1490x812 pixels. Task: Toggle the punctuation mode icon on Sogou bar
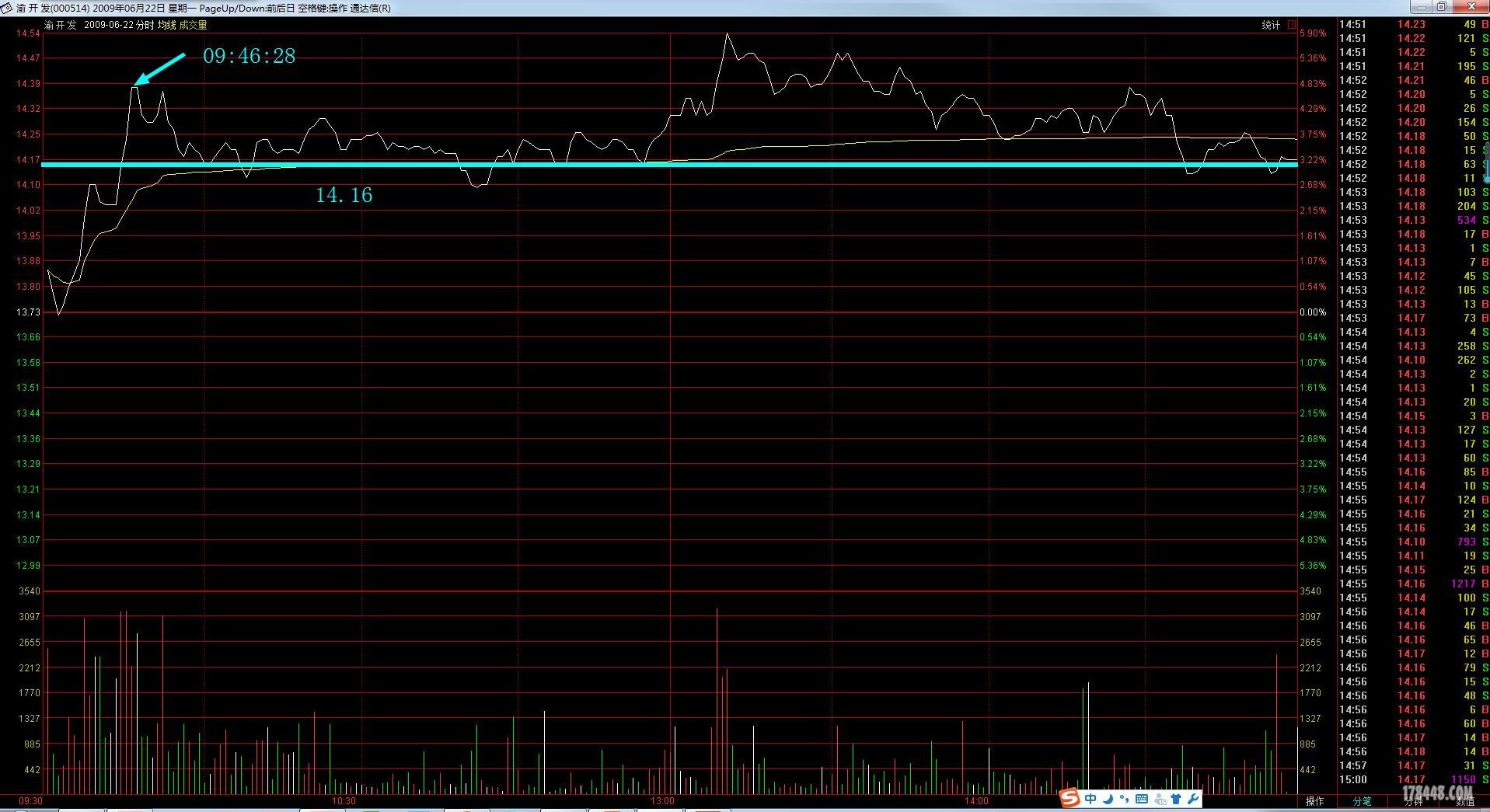[1124, 799]
